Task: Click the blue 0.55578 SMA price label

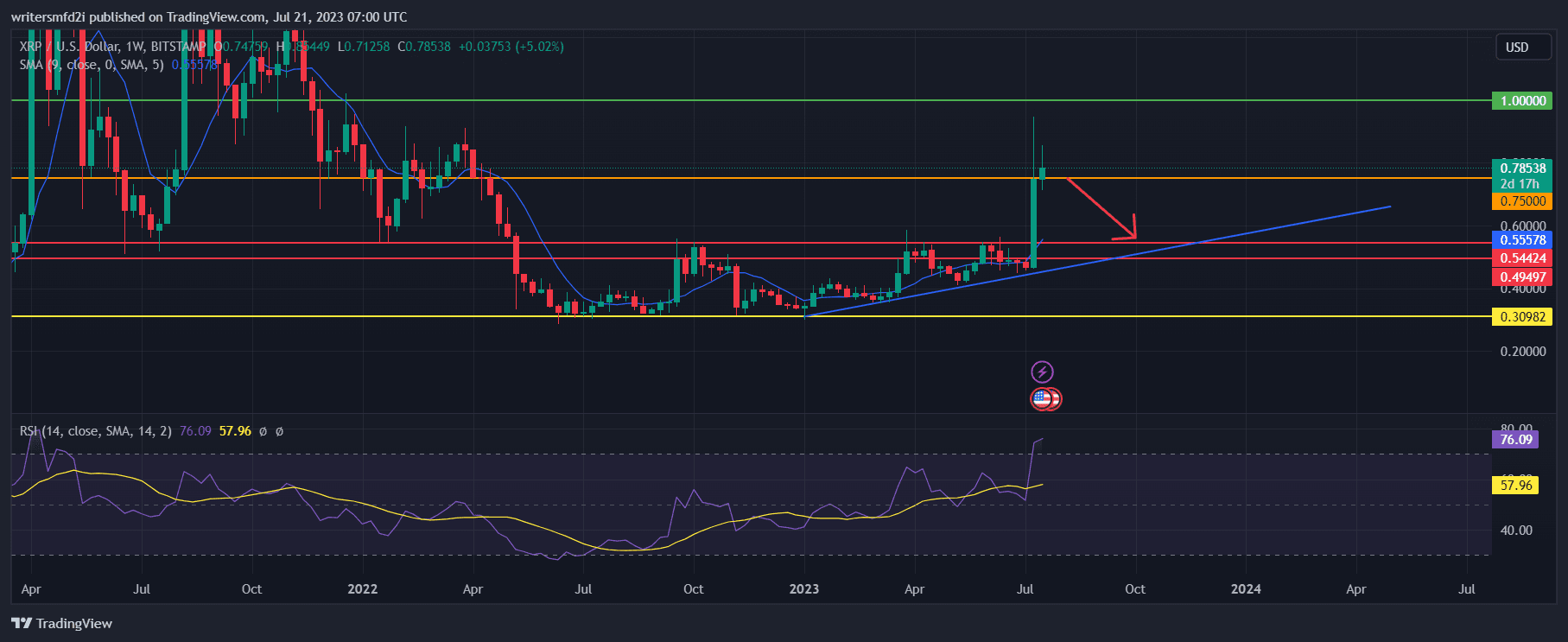Action: pyautogui.click(x=1521, y=240)
